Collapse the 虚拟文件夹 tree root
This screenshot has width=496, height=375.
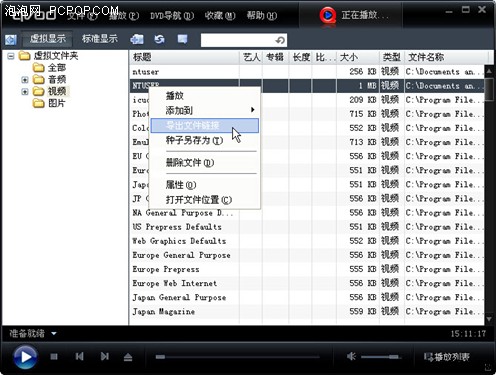coord(11,56)
